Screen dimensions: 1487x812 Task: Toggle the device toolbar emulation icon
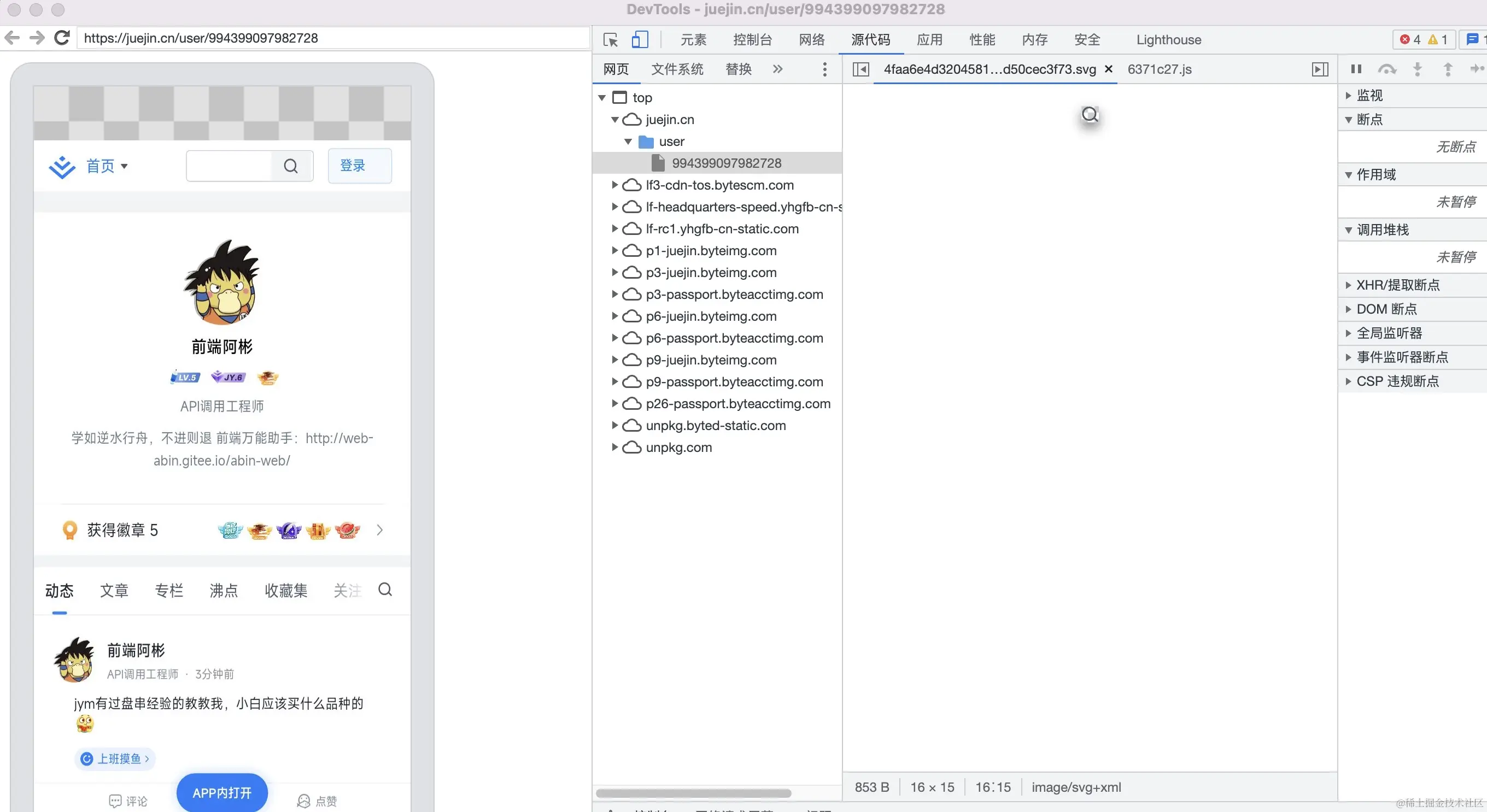[x=640, y=40]
